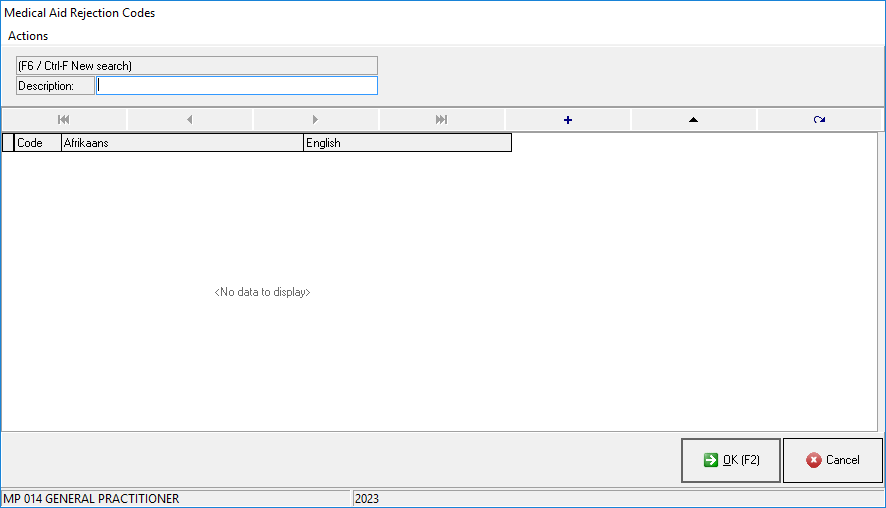The width and height of the screenshot is (886, 508).
Task: Select the 'F6 / Ctrl-F New search' panel
Action: click(x=197, y=66)
